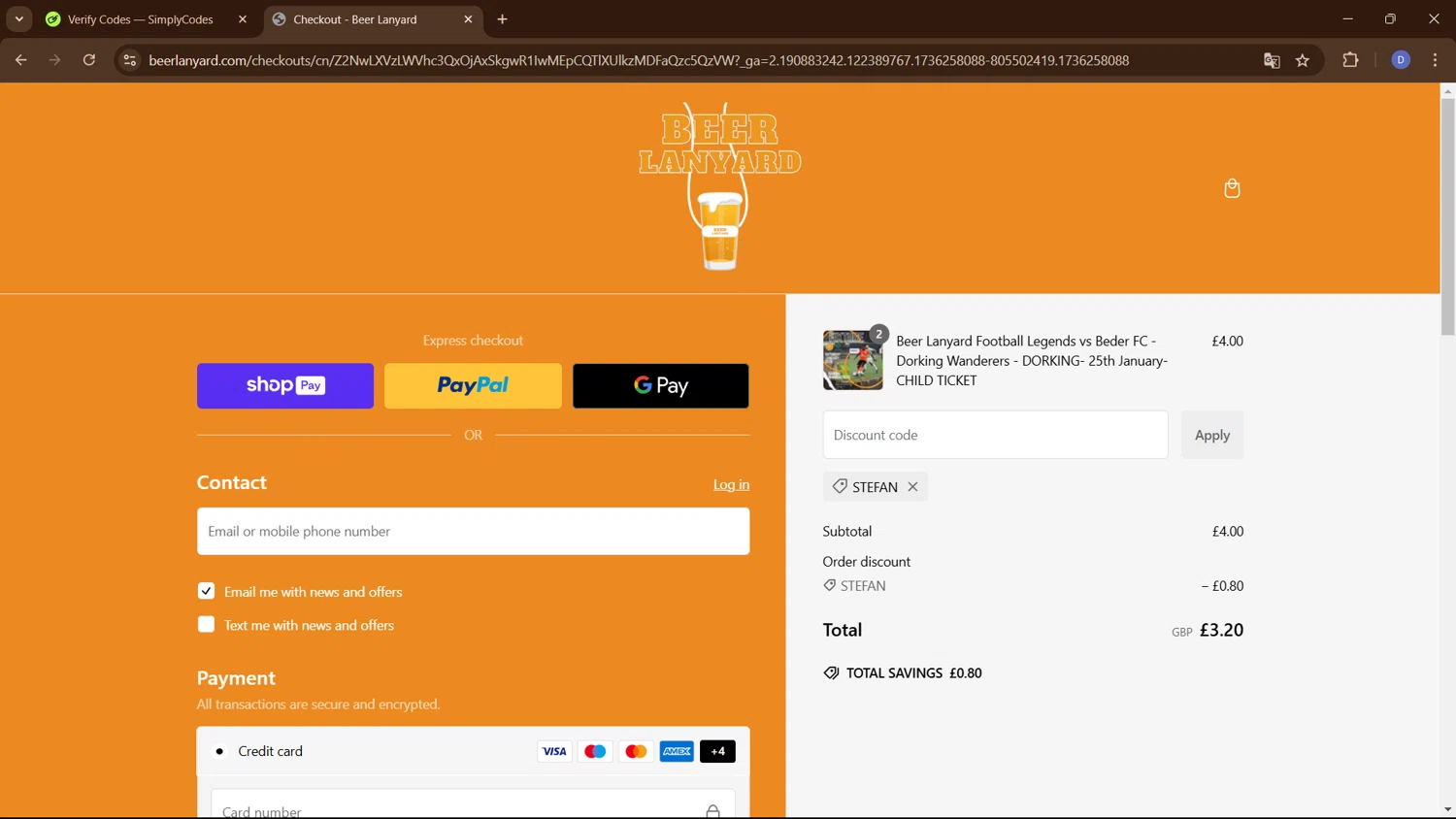This screenshot has width=1456, height=819.
Task: Show the +4 more card types
Action: coord(717,751)
